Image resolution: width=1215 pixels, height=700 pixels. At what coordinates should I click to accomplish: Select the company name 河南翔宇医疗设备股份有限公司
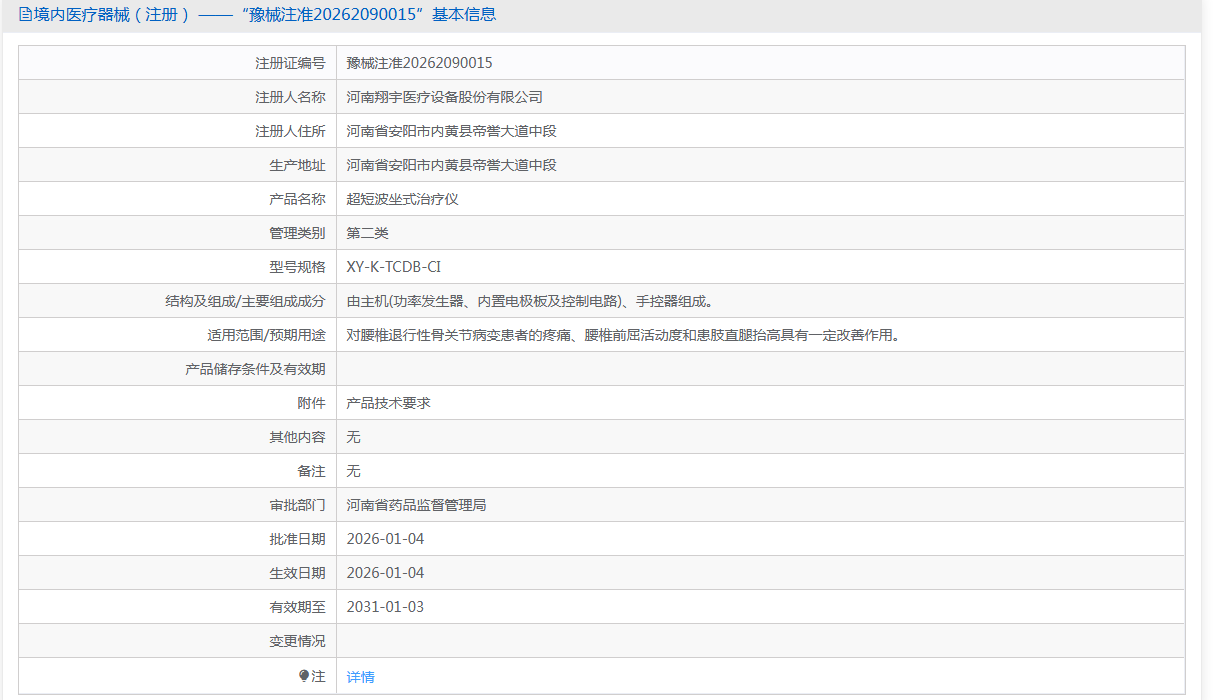(444, 97)
